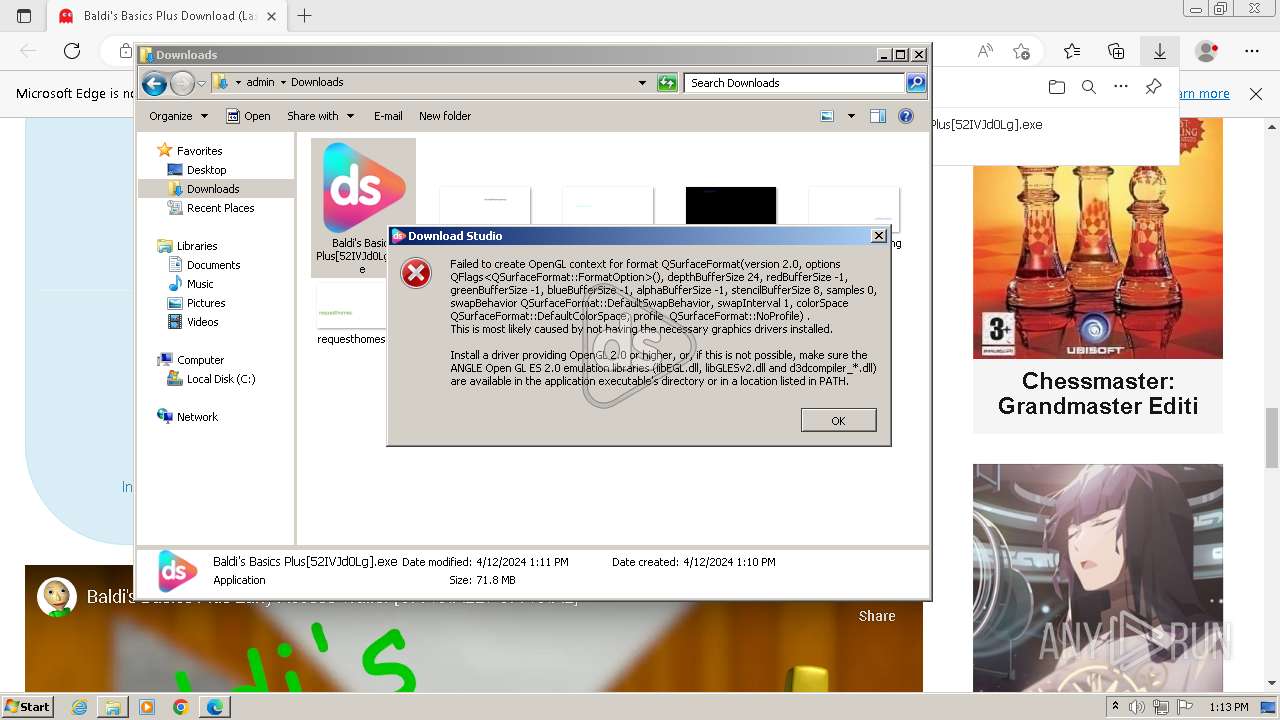
Task: Switch to Edge in taskbar
Action: [x=215, y=707]
